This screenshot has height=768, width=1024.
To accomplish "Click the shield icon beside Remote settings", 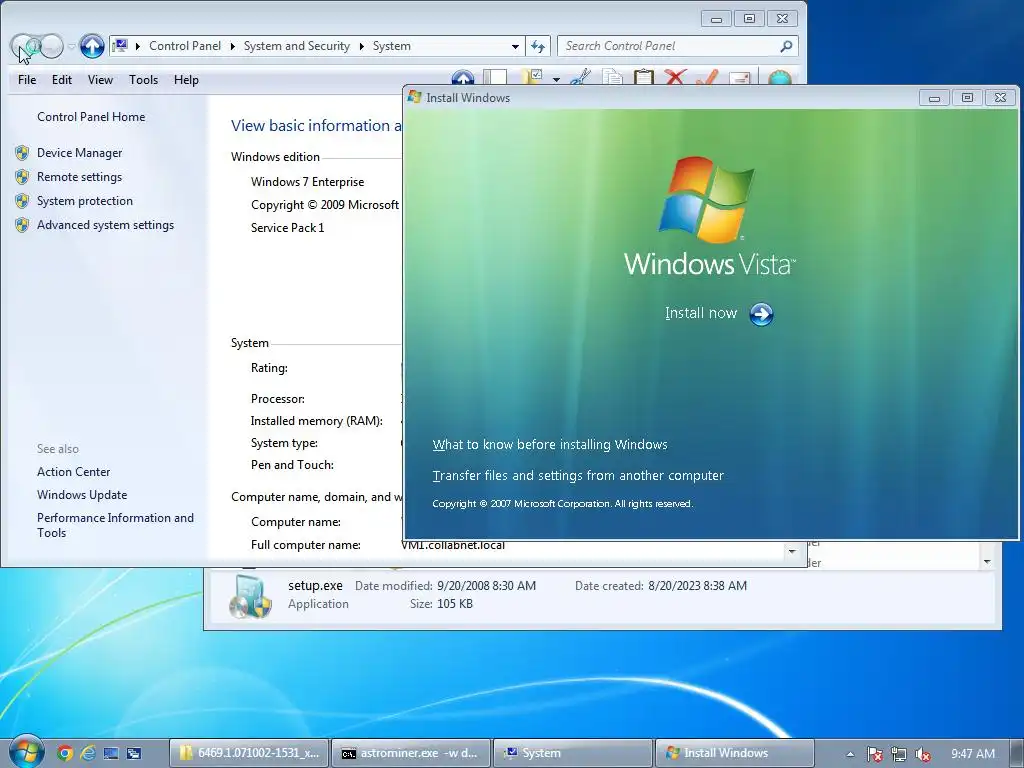I will [x=22, y=177].
